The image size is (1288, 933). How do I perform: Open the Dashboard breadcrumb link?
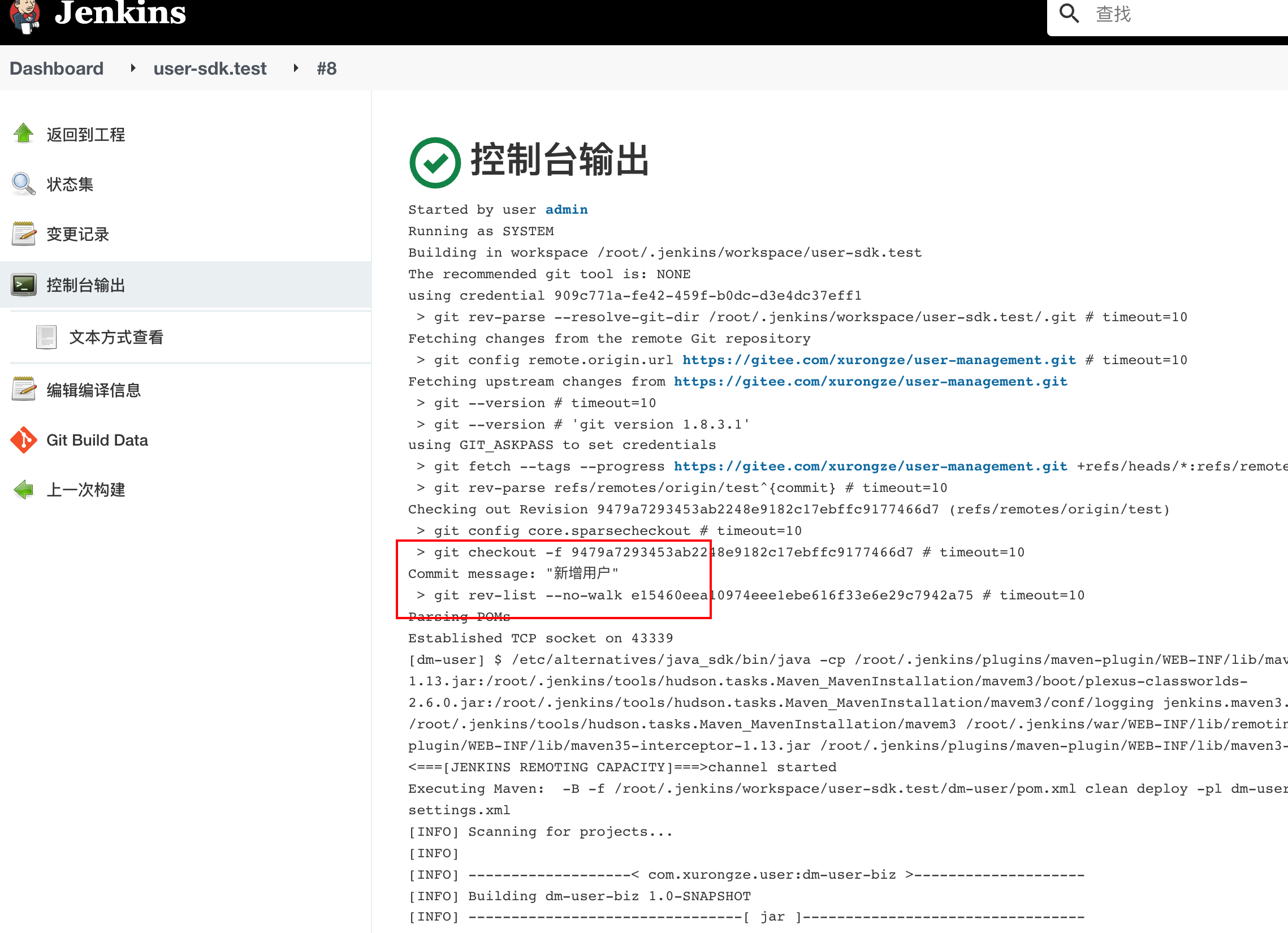[x=57, y=69]
